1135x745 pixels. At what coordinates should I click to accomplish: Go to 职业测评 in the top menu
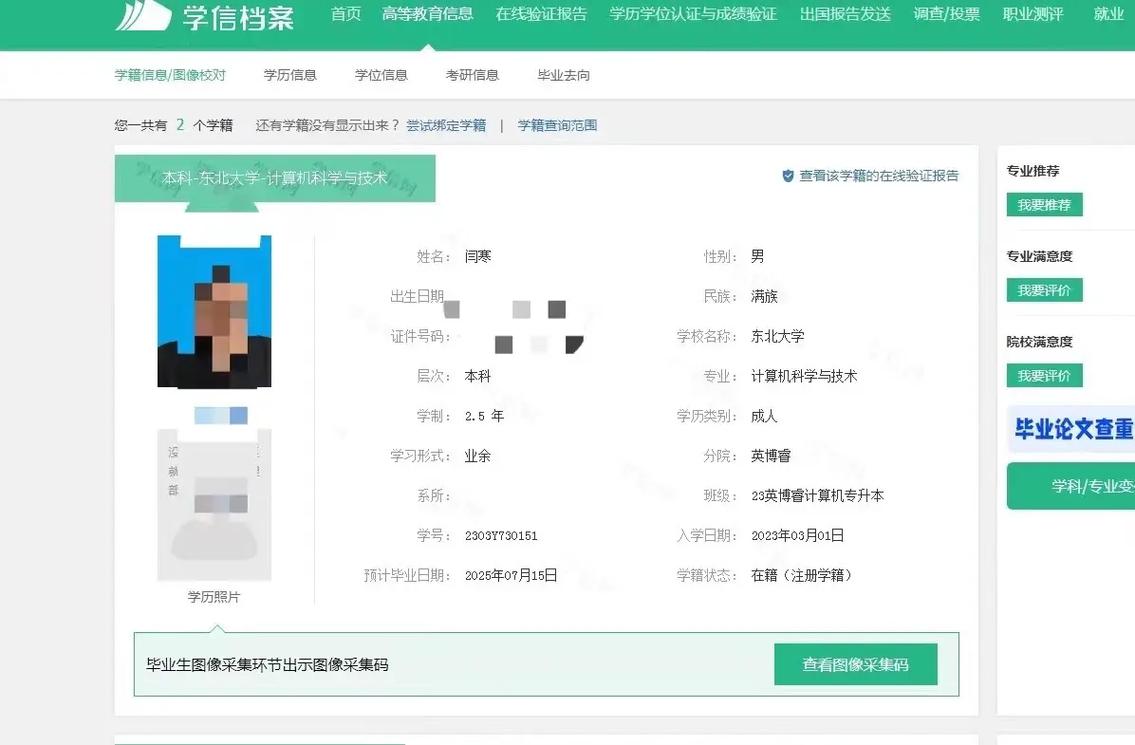click(1033, 14)
